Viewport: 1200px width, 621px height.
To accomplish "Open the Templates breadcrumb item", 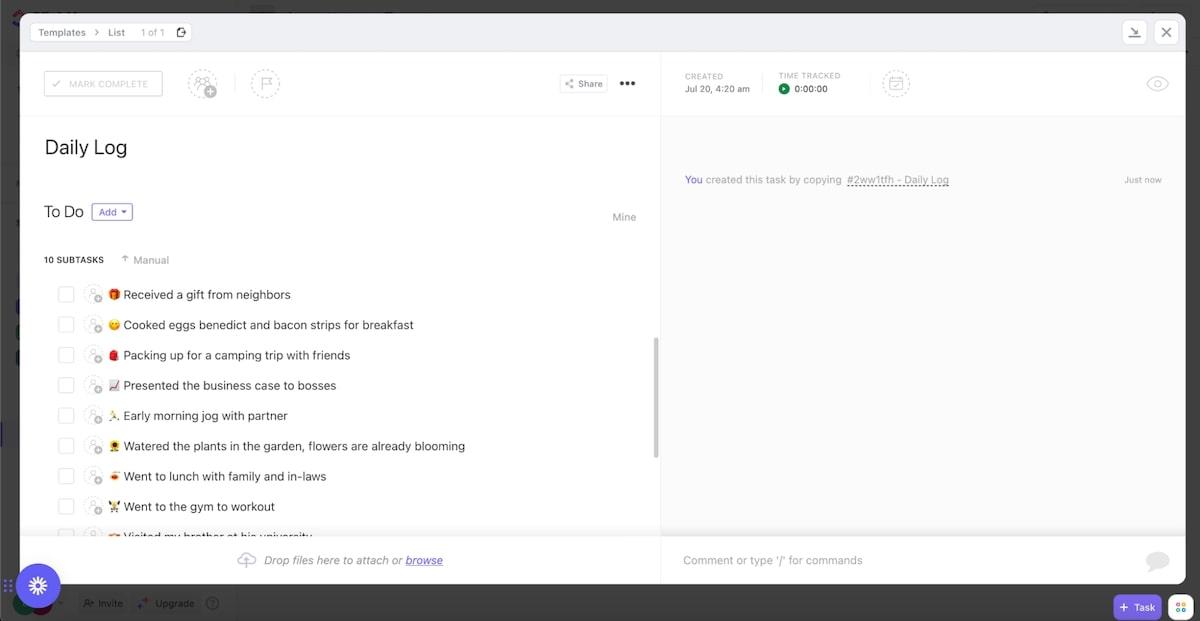I will pyautogui.click(x=62, y=32).
